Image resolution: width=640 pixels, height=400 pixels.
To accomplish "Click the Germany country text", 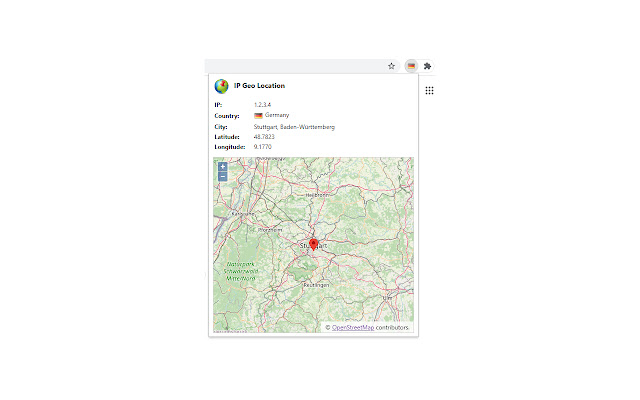I will [x=277, y=115].
